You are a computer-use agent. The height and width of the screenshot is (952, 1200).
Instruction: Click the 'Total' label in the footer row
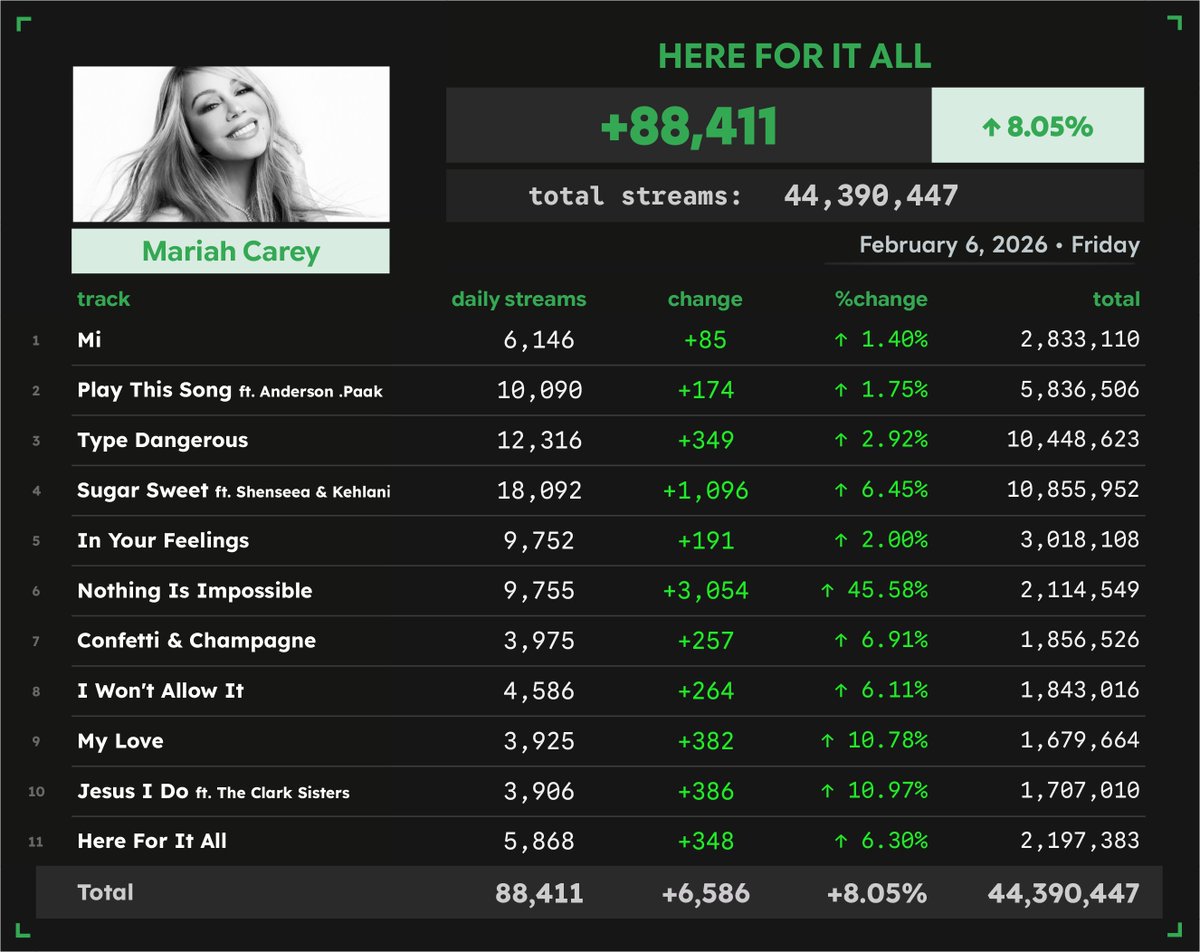(105, 892)
